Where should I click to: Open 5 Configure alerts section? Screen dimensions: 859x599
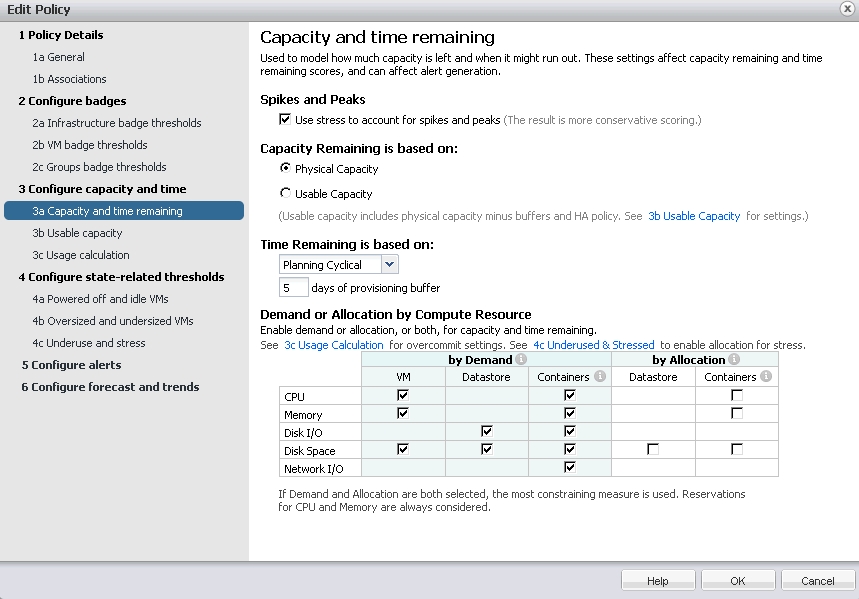point(71,365)
